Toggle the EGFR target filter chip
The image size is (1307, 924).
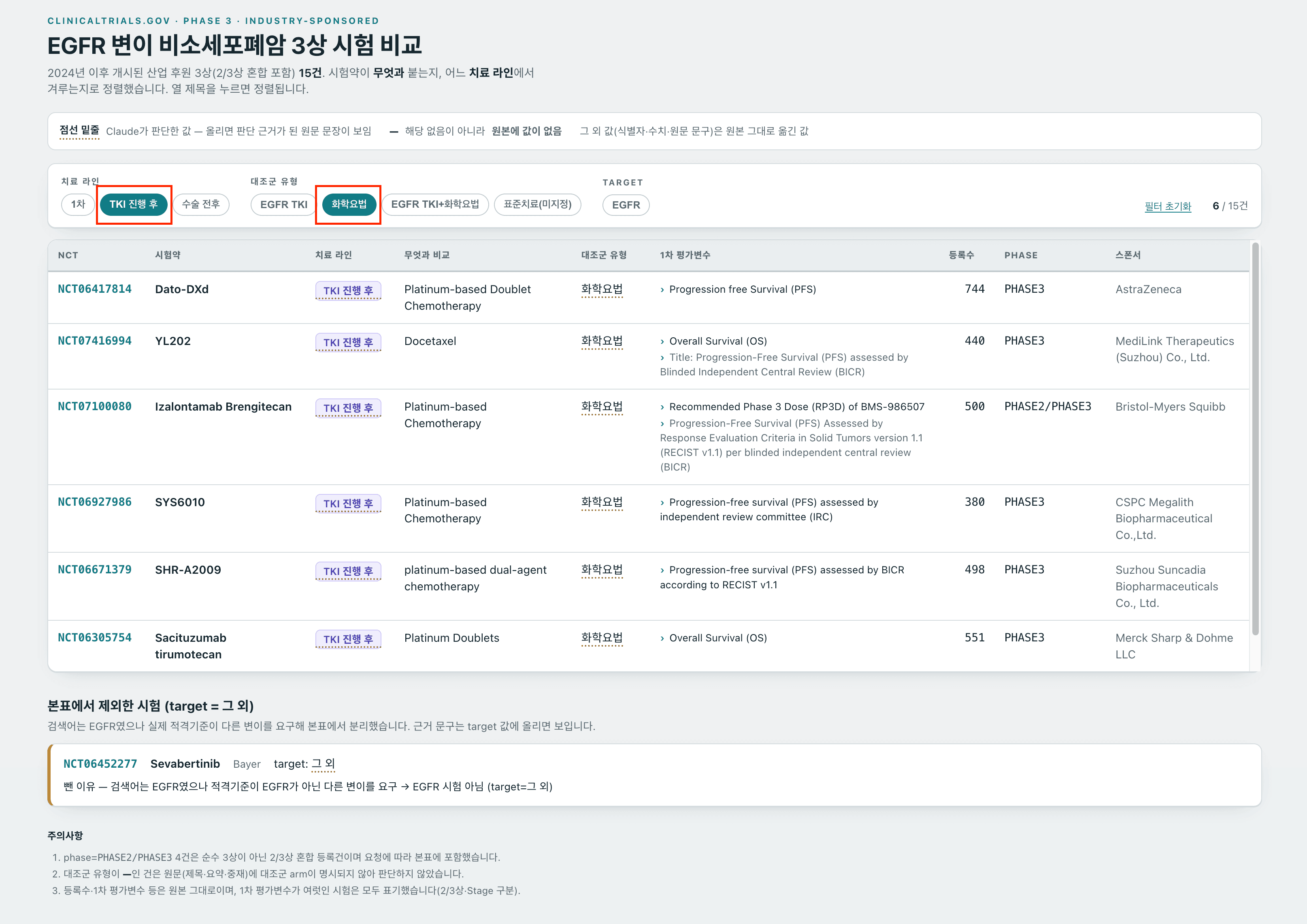coord(626,205)
